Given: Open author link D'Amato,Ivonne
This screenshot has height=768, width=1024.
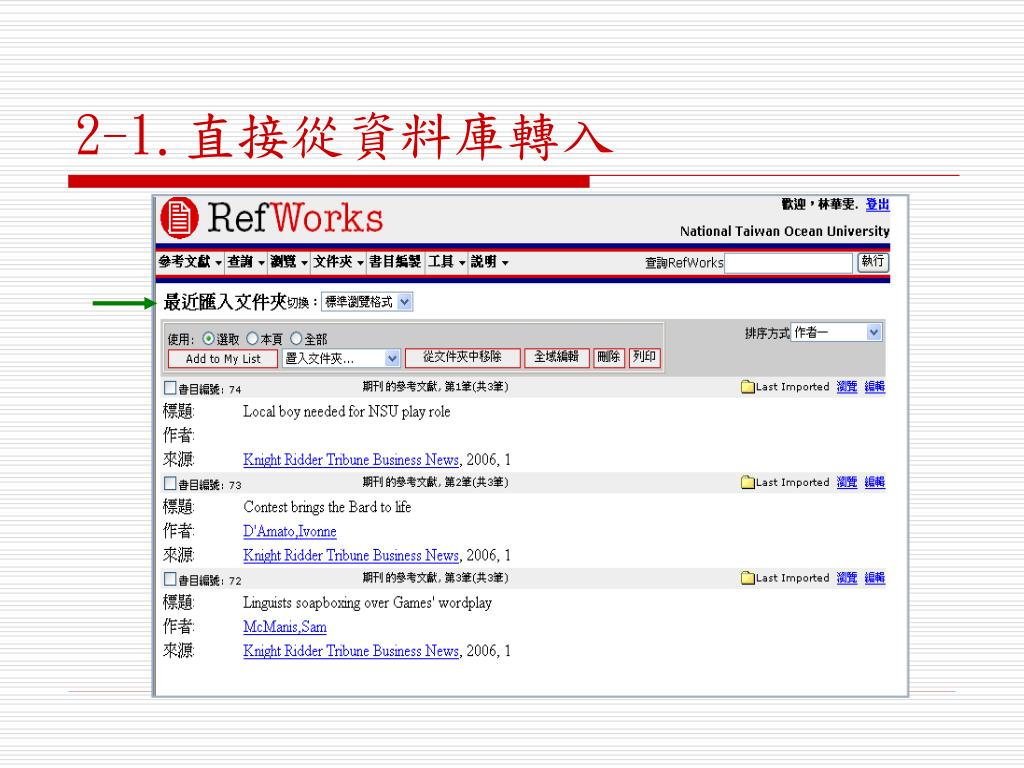Looking at the screenshot, I should 290,532.
